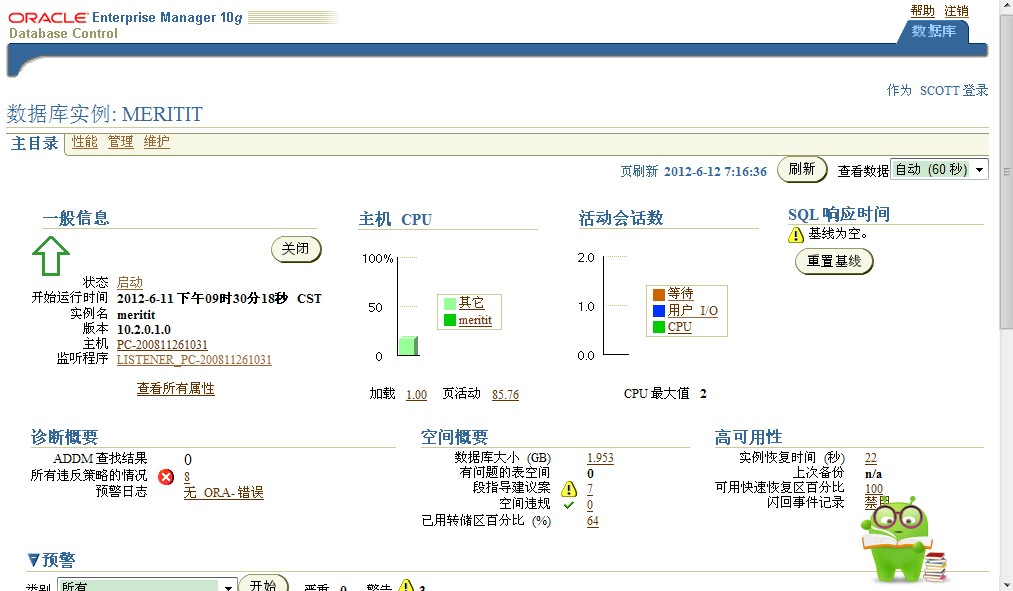This screenshot has height=591, width=1013.
Task: Switch to the 性能 tab
Action: (84, 142)
